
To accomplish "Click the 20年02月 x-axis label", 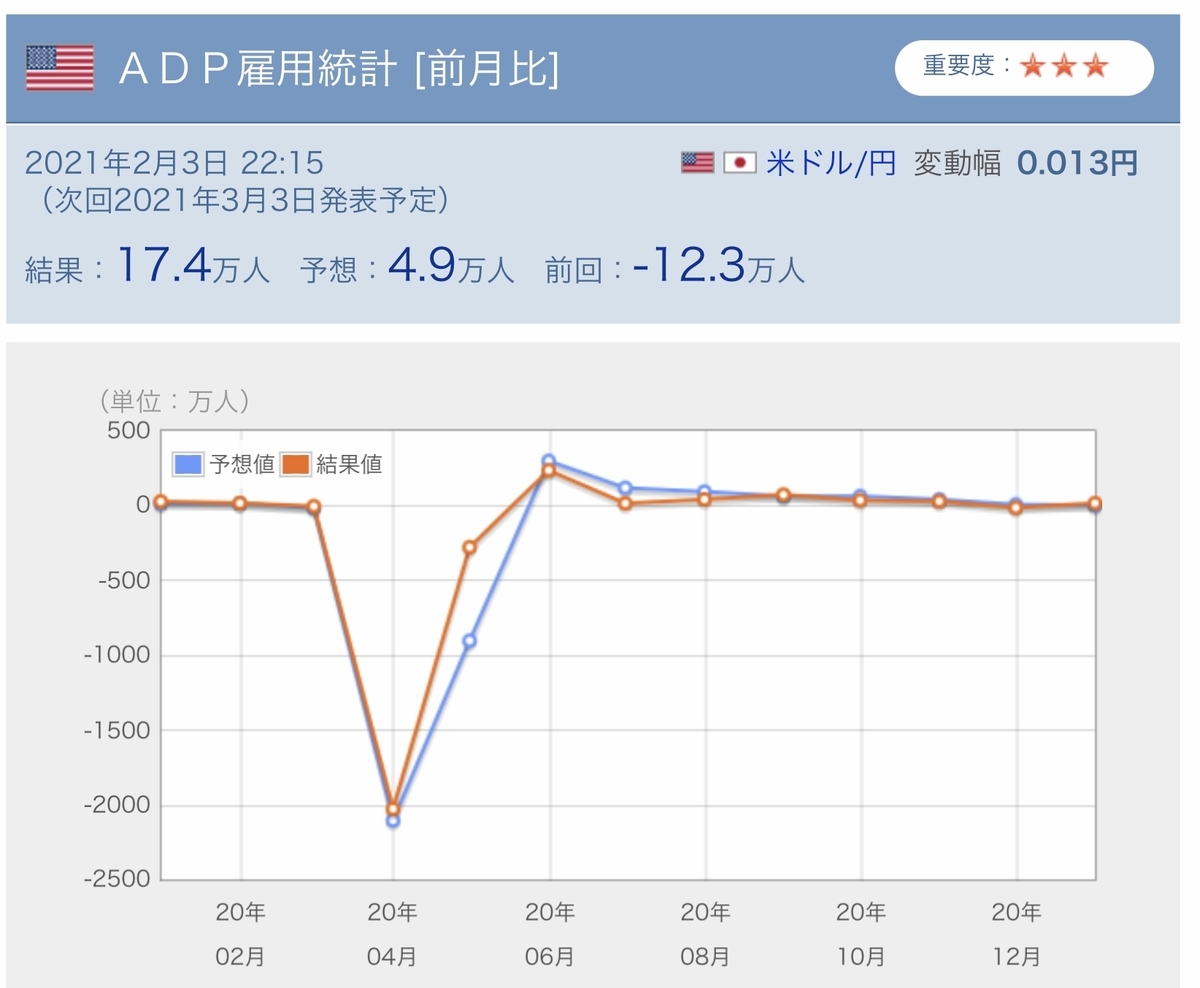I will pos(241,934).
